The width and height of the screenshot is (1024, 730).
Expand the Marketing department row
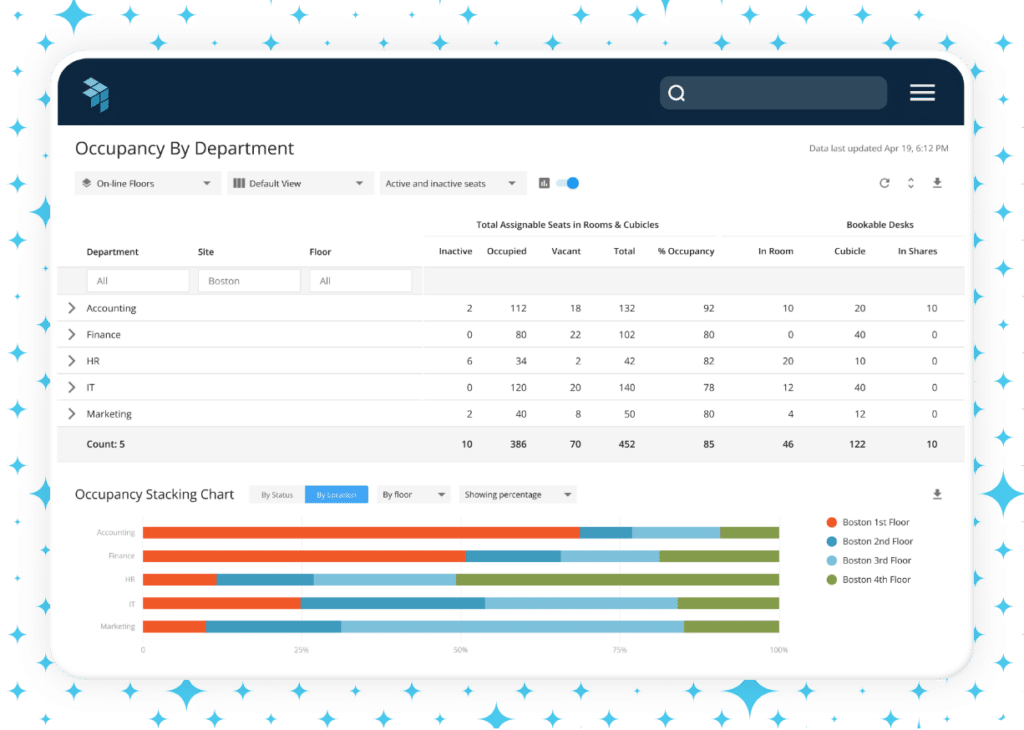tap(70, 413)
